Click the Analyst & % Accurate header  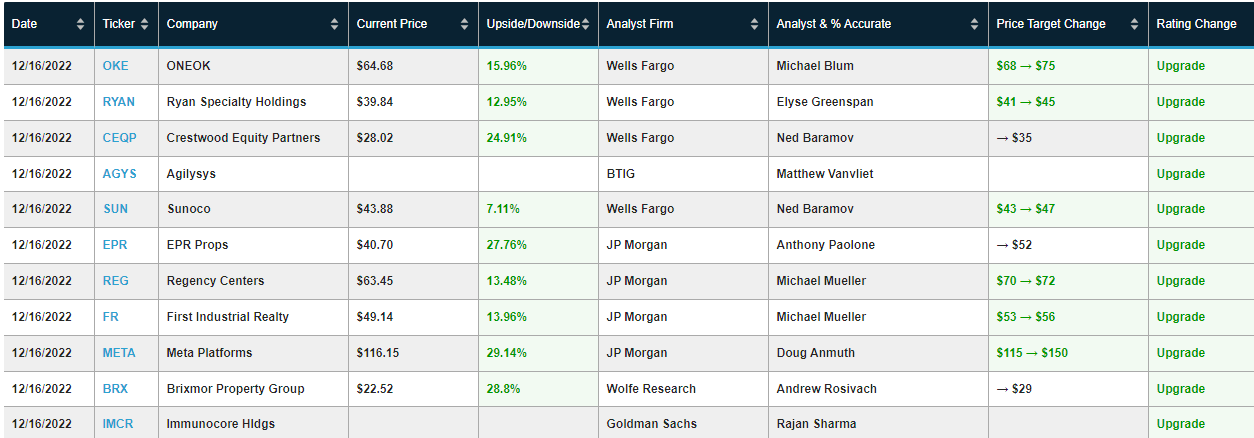pyautogui.click(x=833, y=24)
